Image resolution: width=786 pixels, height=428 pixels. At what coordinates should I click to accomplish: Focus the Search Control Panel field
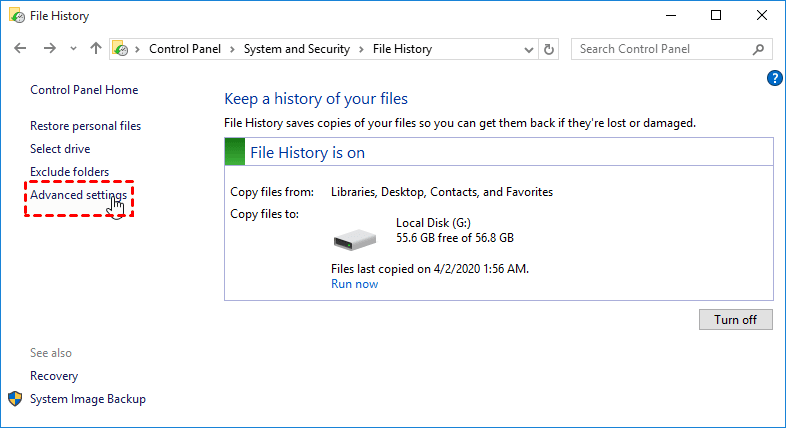(660, 49)
